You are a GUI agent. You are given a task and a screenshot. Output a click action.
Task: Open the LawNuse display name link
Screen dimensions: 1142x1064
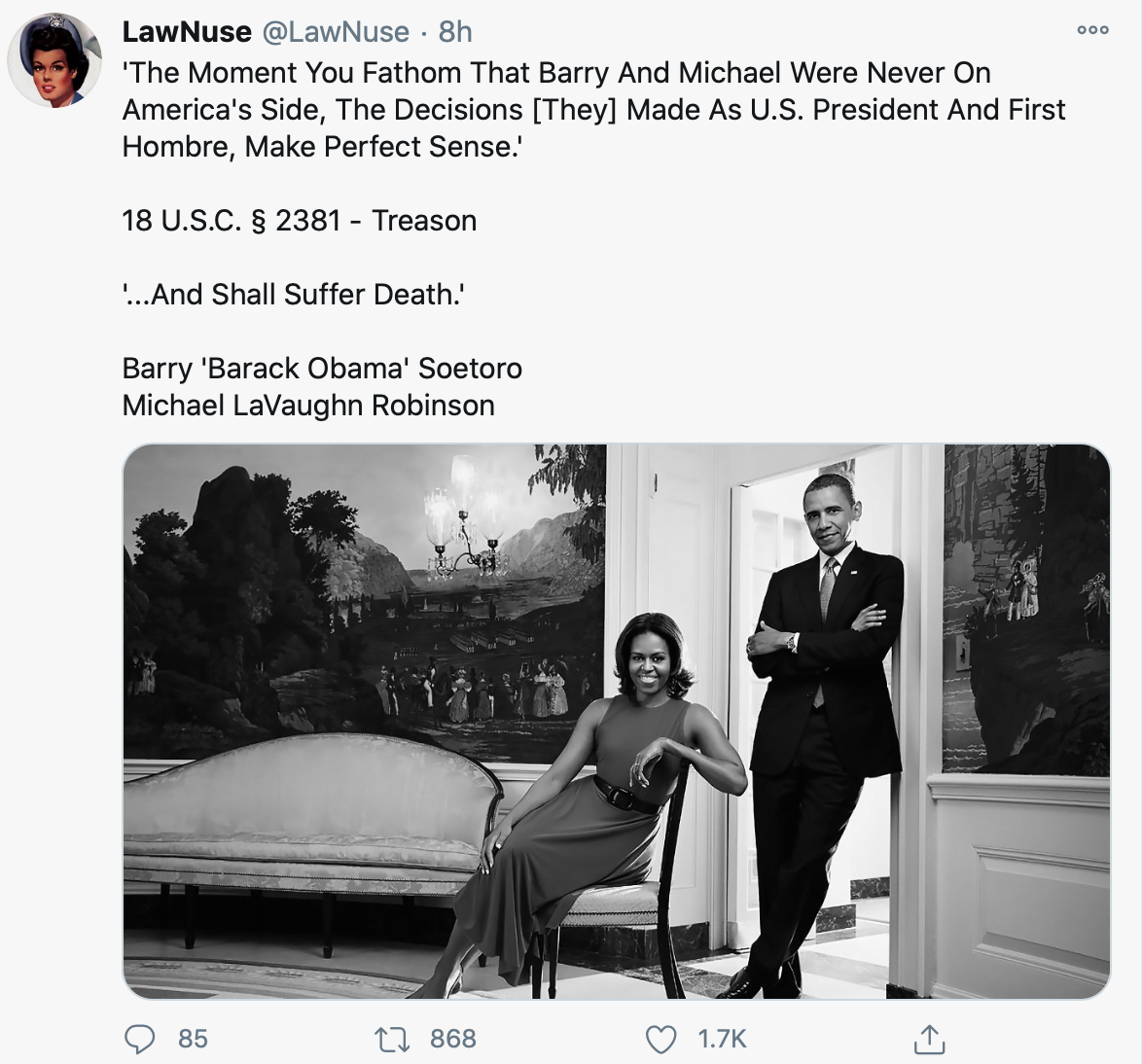187,32
